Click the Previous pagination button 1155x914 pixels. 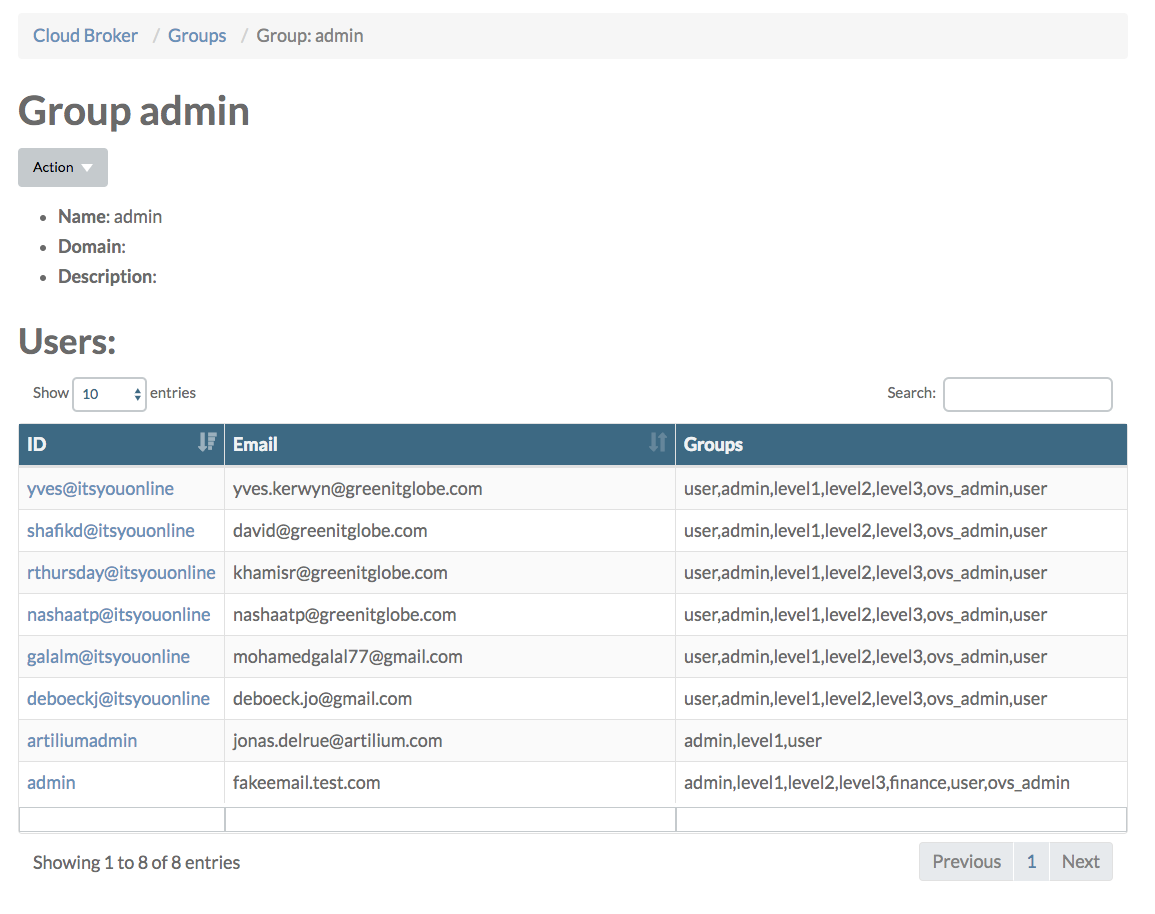click(966, 862)
